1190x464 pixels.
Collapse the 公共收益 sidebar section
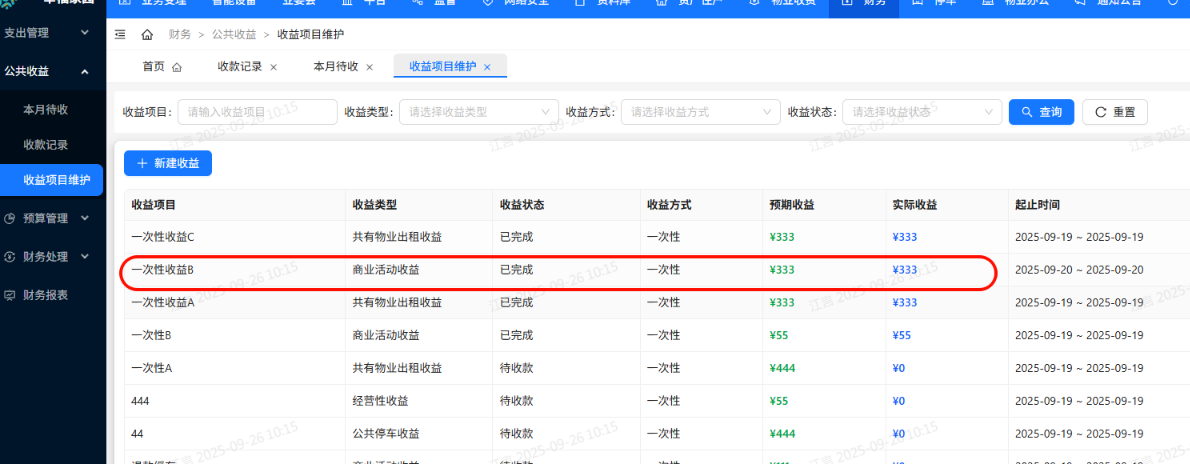(x=85, y=71)
